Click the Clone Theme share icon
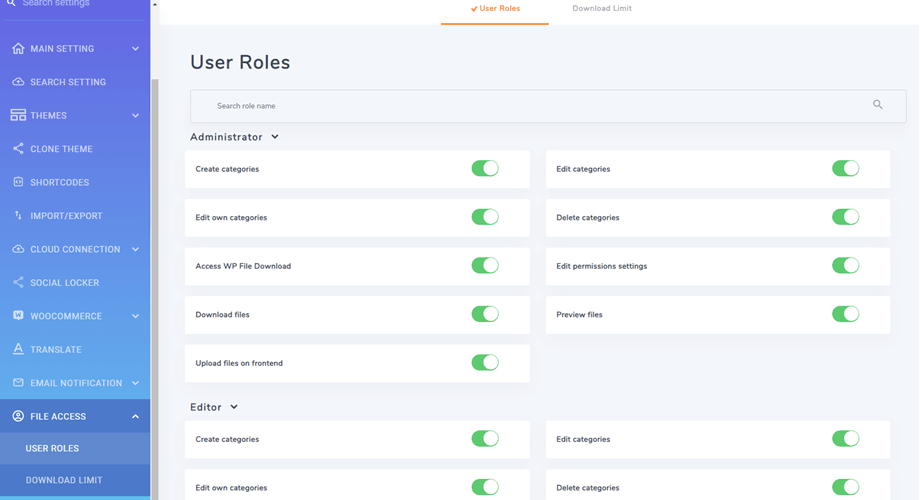The width and height of the screenshot is (920, 500). [x=18, y=149]
